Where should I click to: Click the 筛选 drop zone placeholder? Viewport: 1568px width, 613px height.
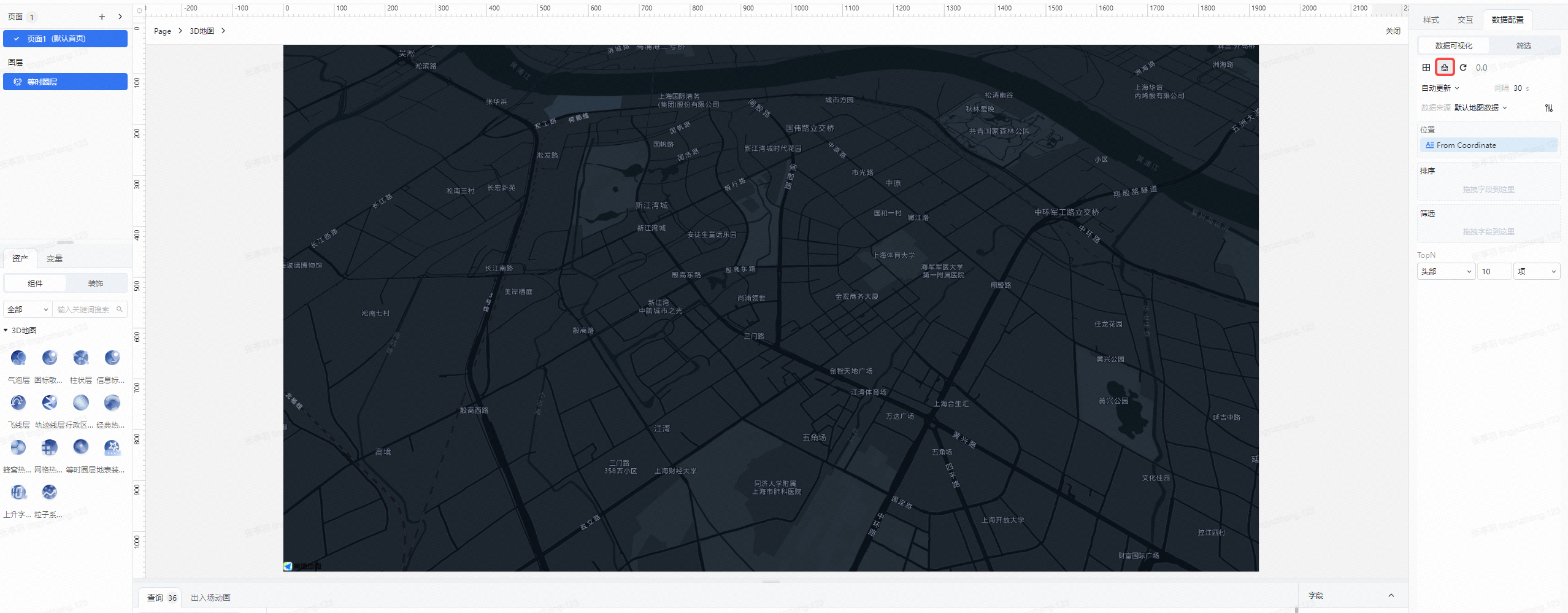[x=1489, y=232]
